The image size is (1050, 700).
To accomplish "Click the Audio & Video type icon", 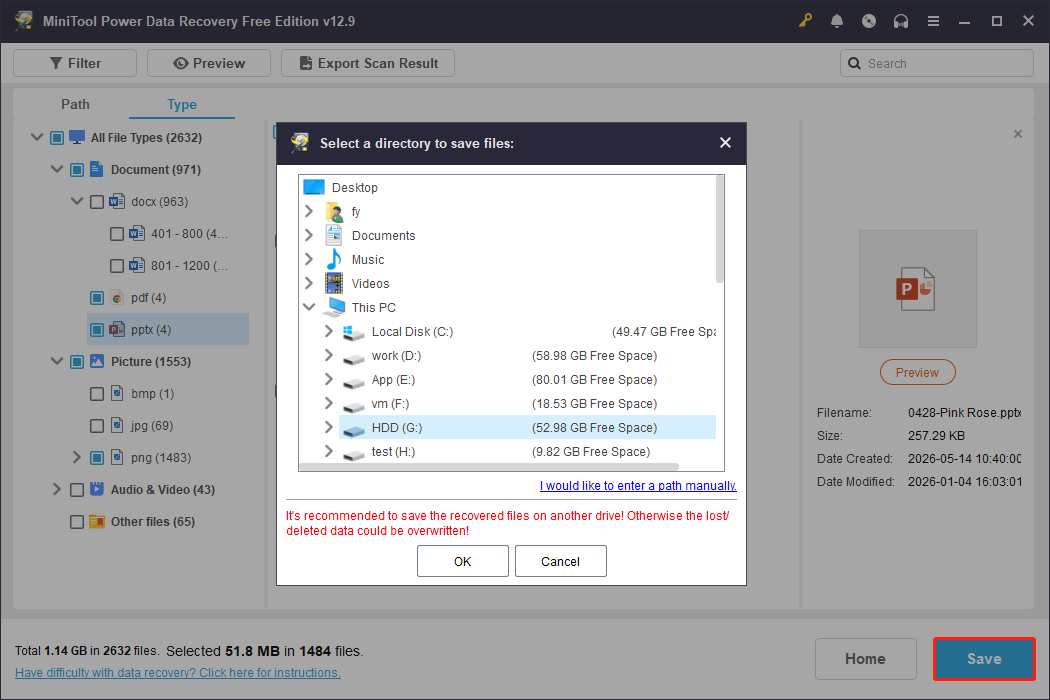I will coord(97,489).
